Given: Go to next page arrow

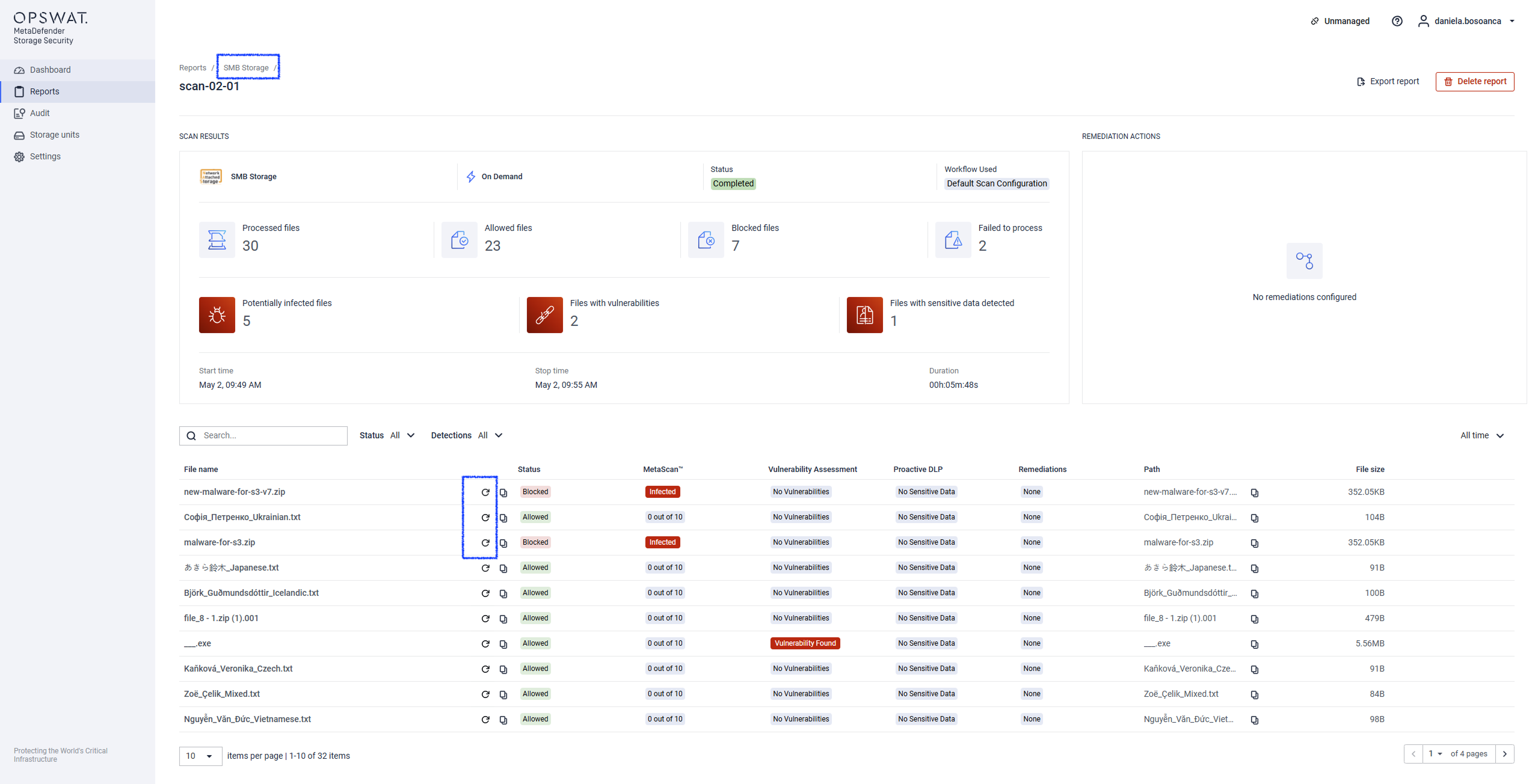Looking at the screenshot, I should point(1505,754).
